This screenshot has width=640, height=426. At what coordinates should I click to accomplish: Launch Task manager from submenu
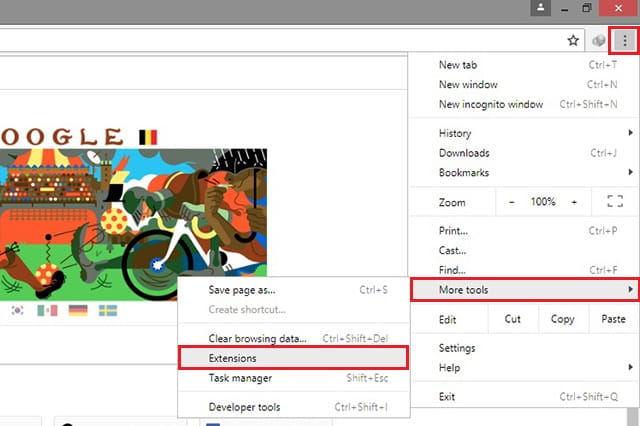click(294, 378)
